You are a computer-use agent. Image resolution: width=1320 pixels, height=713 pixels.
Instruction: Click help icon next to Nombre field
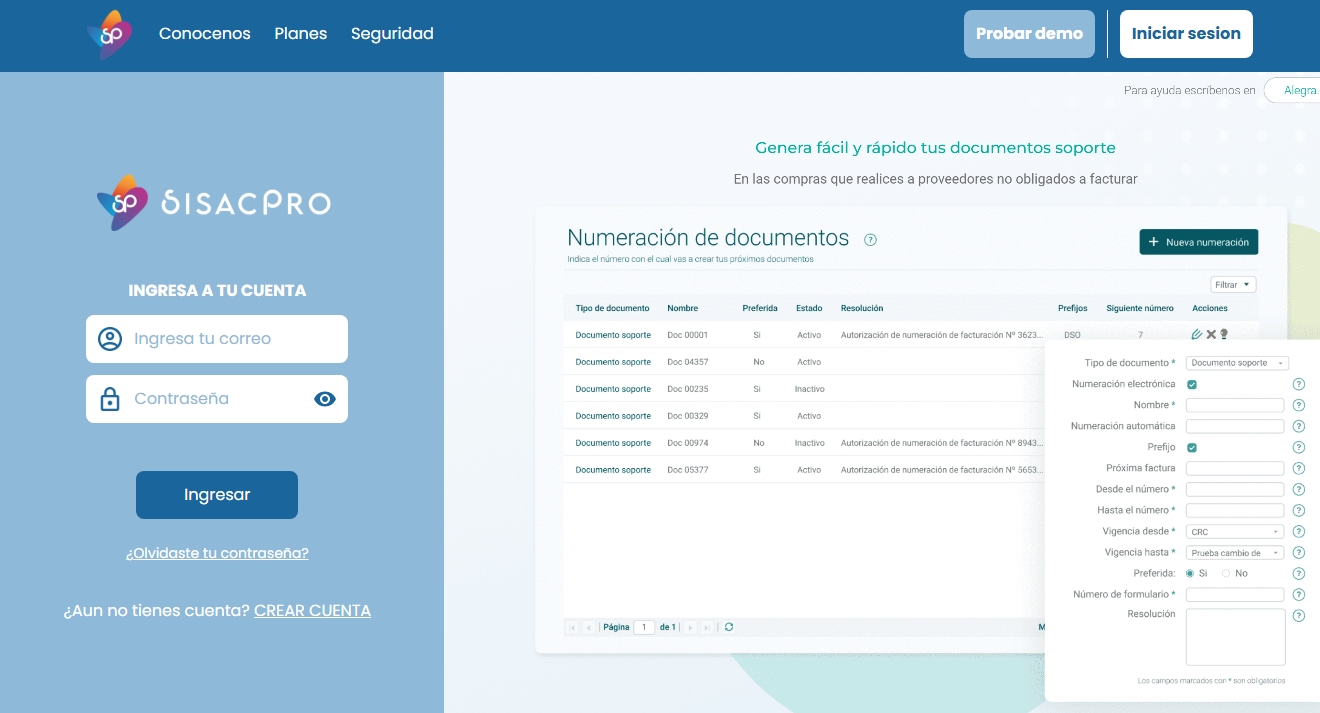pos(1299,405)
